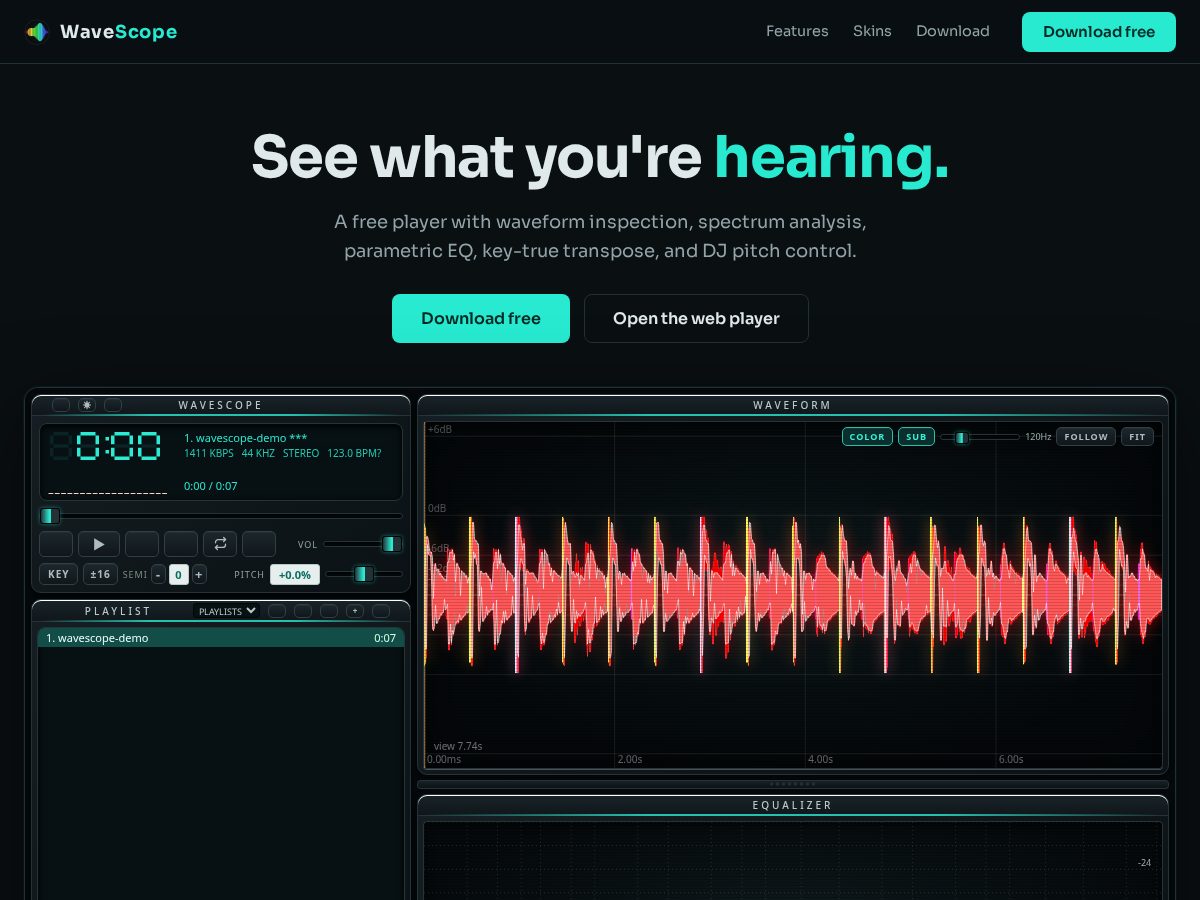Click the 123.0 BPM? readout
The width and height of the screenshot is (1200, 900).
(x=354, y=453)
